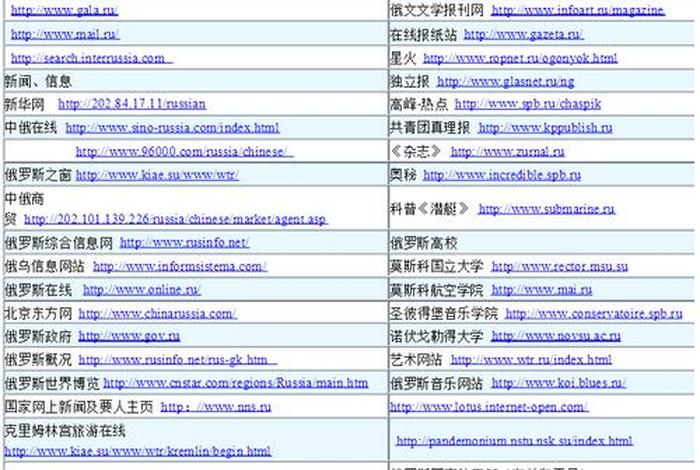Select the 高峰-热点 label

[x=419, y=104]
